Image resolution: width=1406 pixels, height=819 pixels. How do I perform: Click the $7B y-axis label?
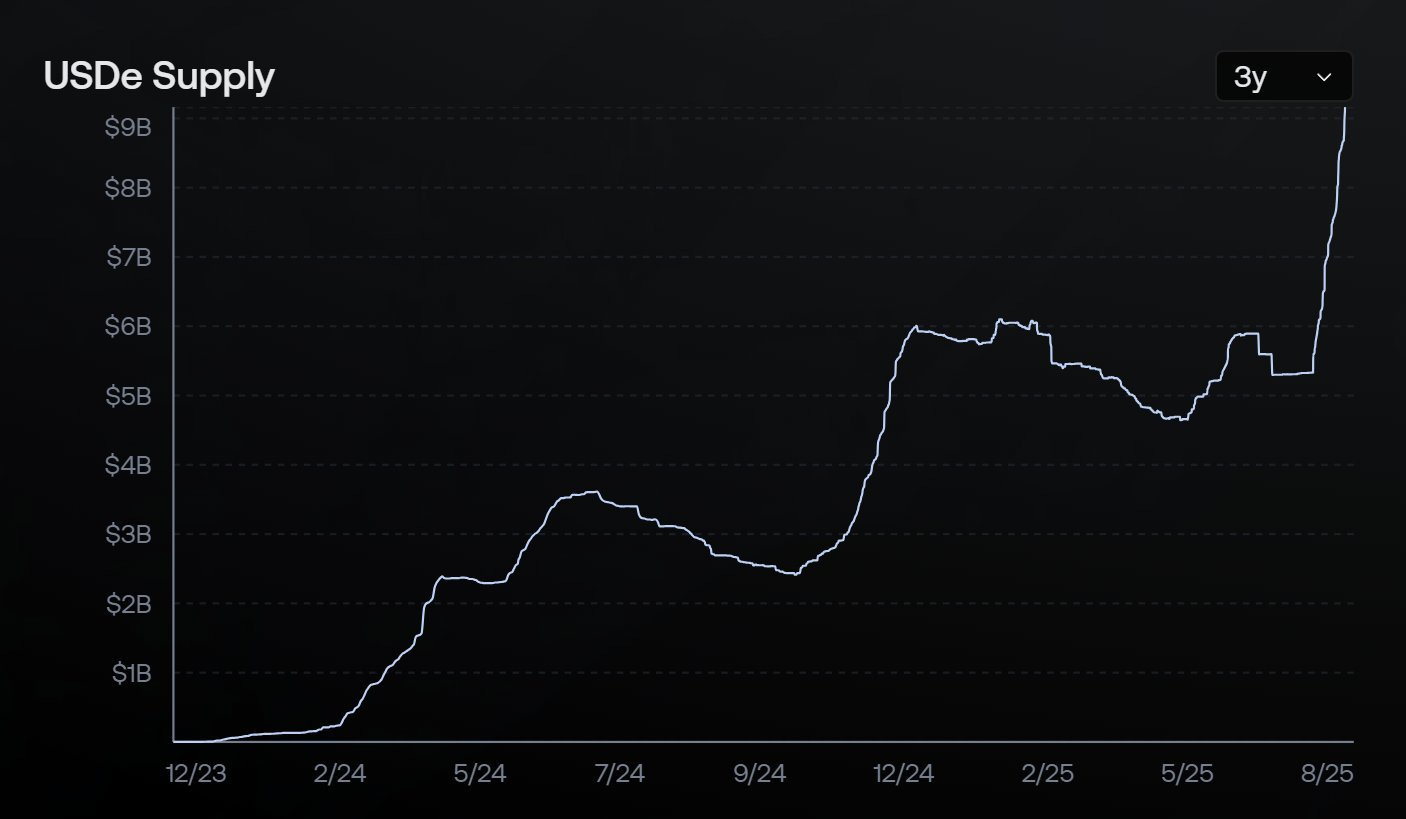coord(128,257)
